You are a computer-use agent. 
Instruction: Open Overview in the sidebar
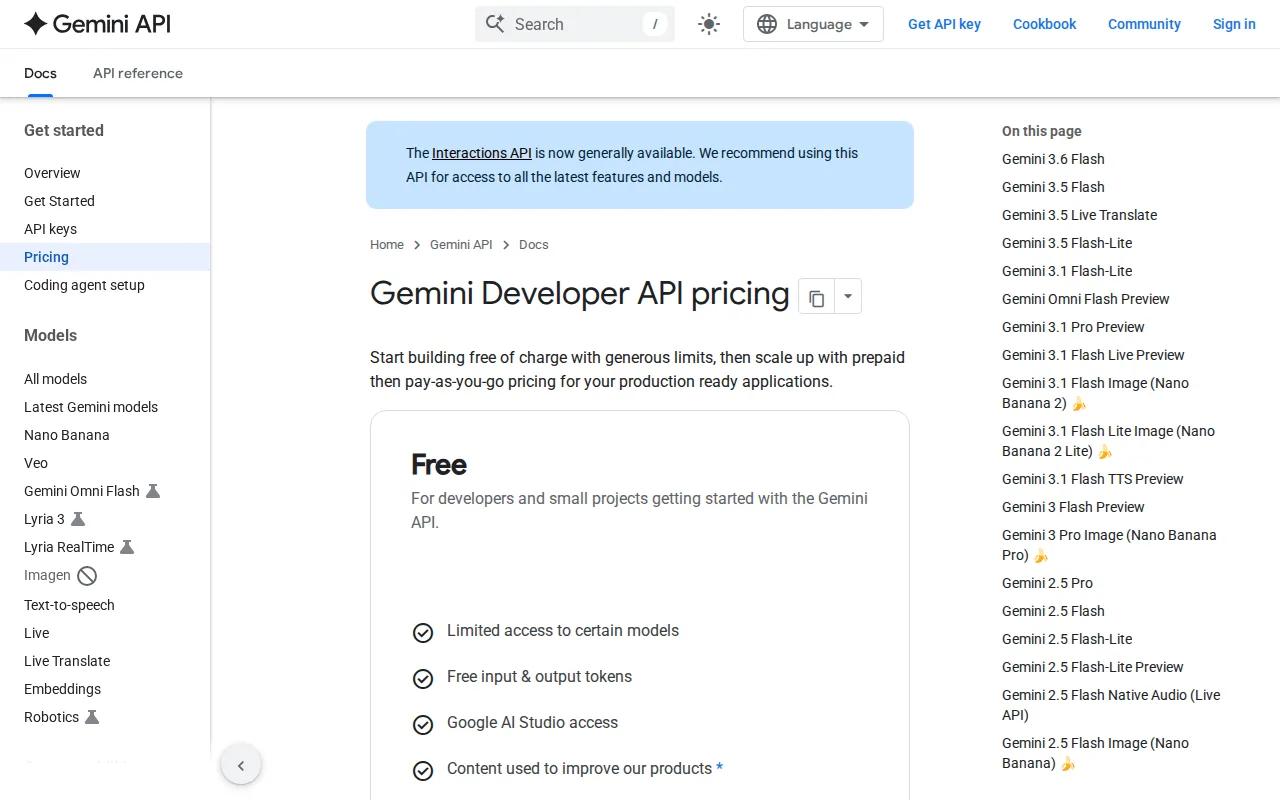52,173
